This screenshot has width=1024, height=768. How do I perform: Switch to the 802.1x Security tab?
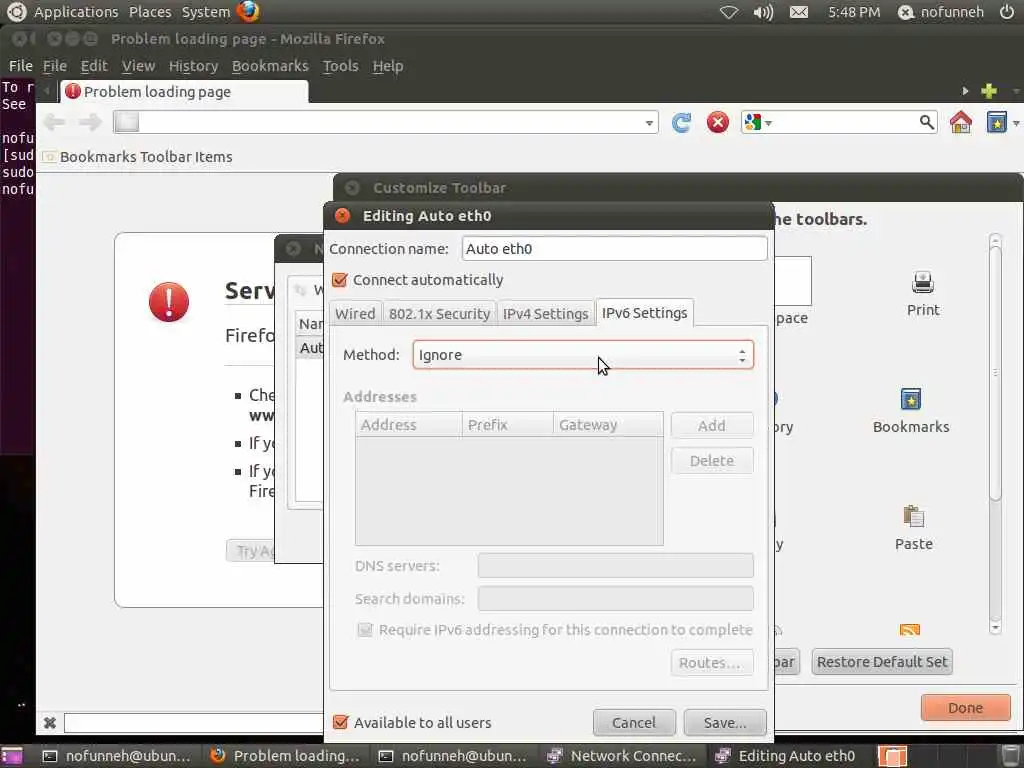[x=440, y=313]
